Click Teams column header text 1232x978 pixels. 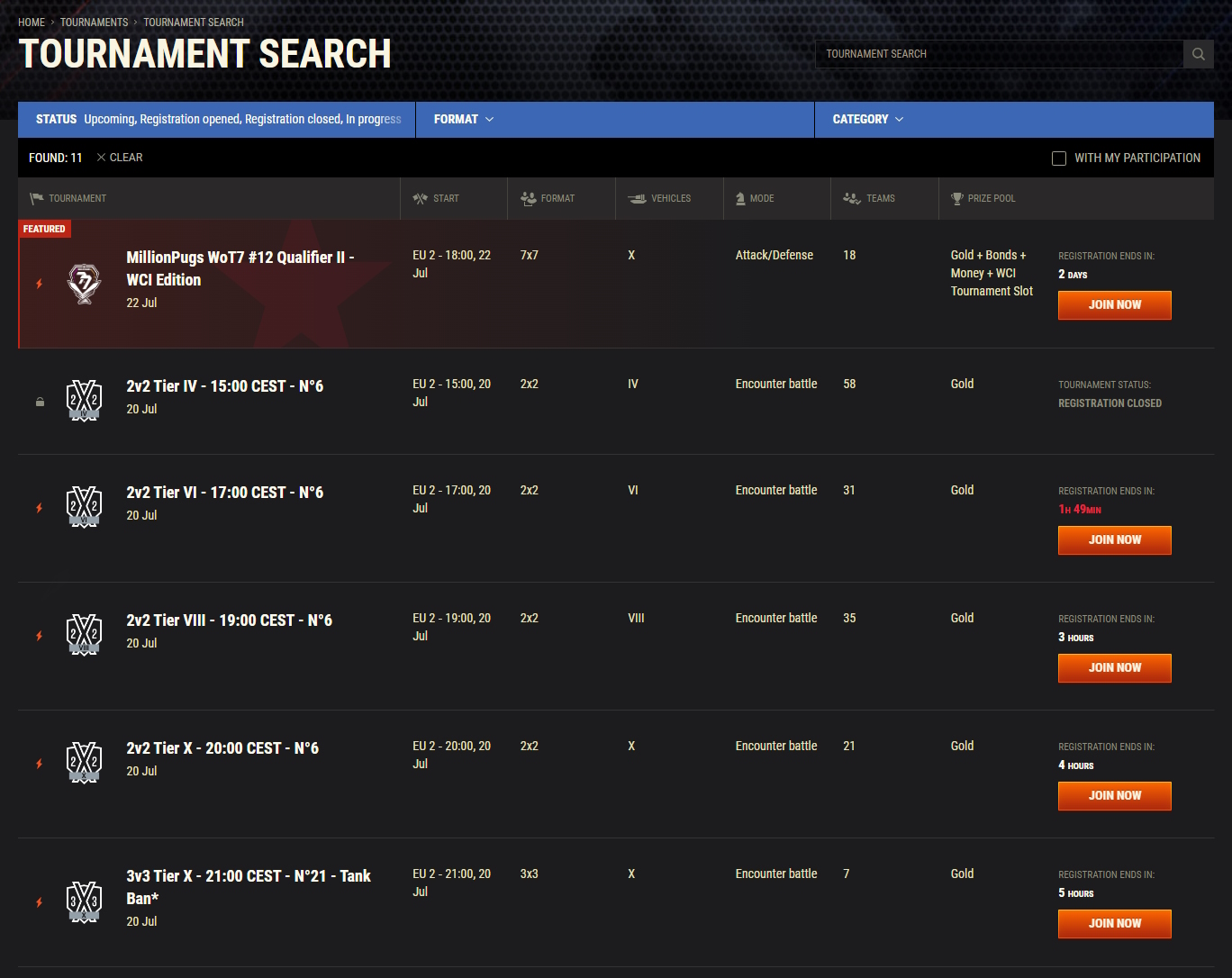881,198
